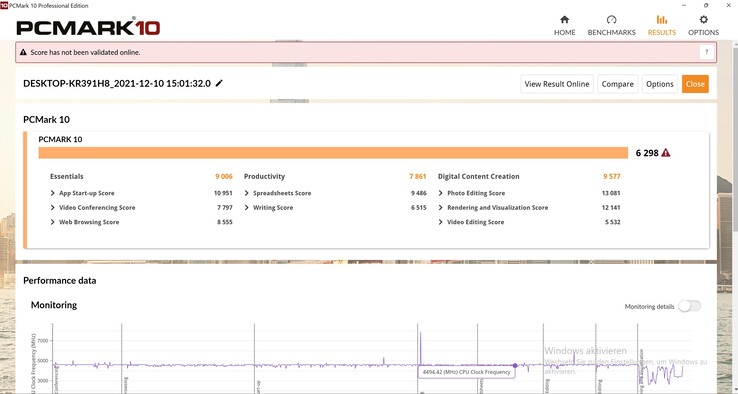Click the Results bar chart icon
Screen dimensions: 738x394
coord(662,20)
